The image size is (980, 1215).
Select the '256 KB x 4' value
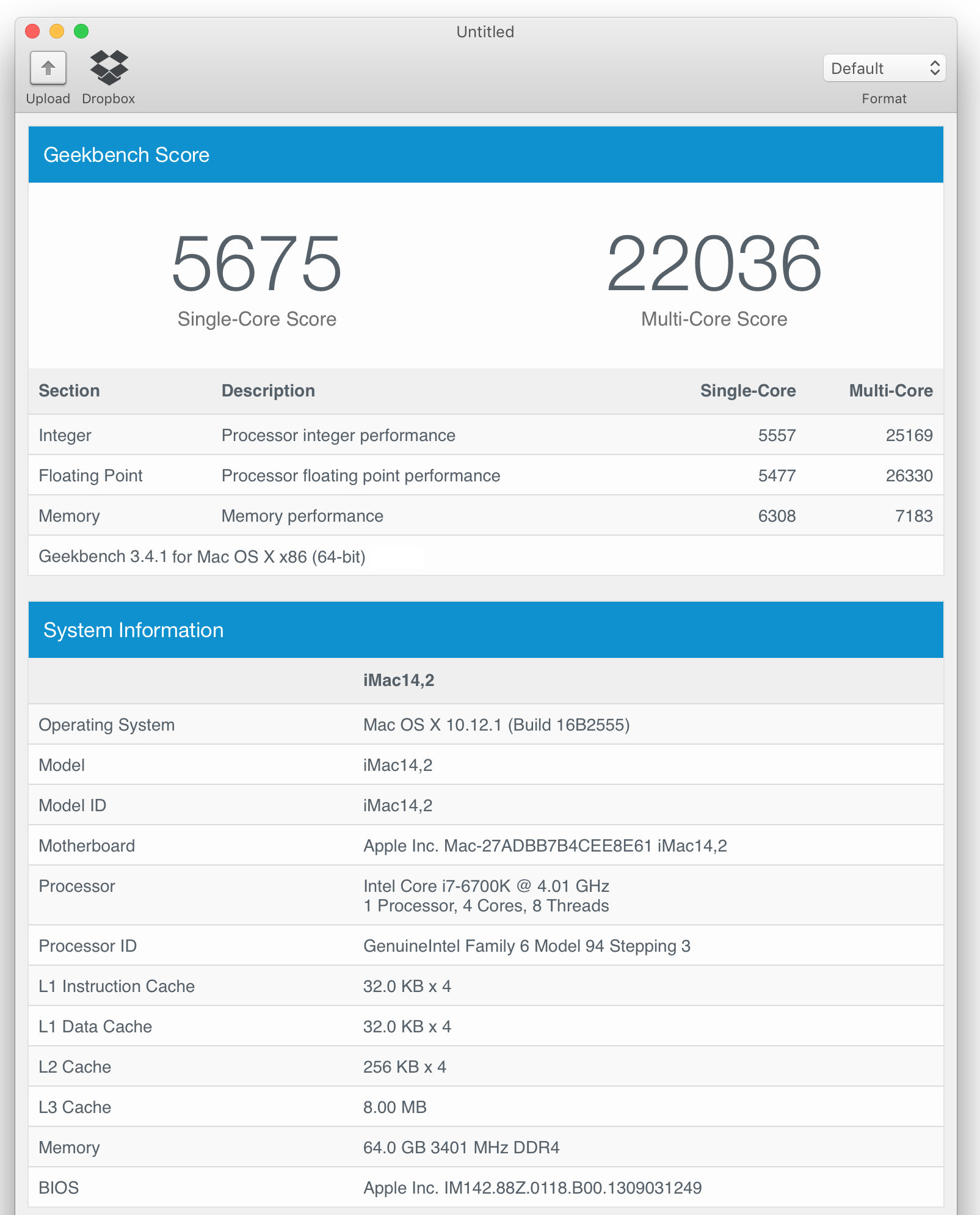click(x=405, y=1067)
